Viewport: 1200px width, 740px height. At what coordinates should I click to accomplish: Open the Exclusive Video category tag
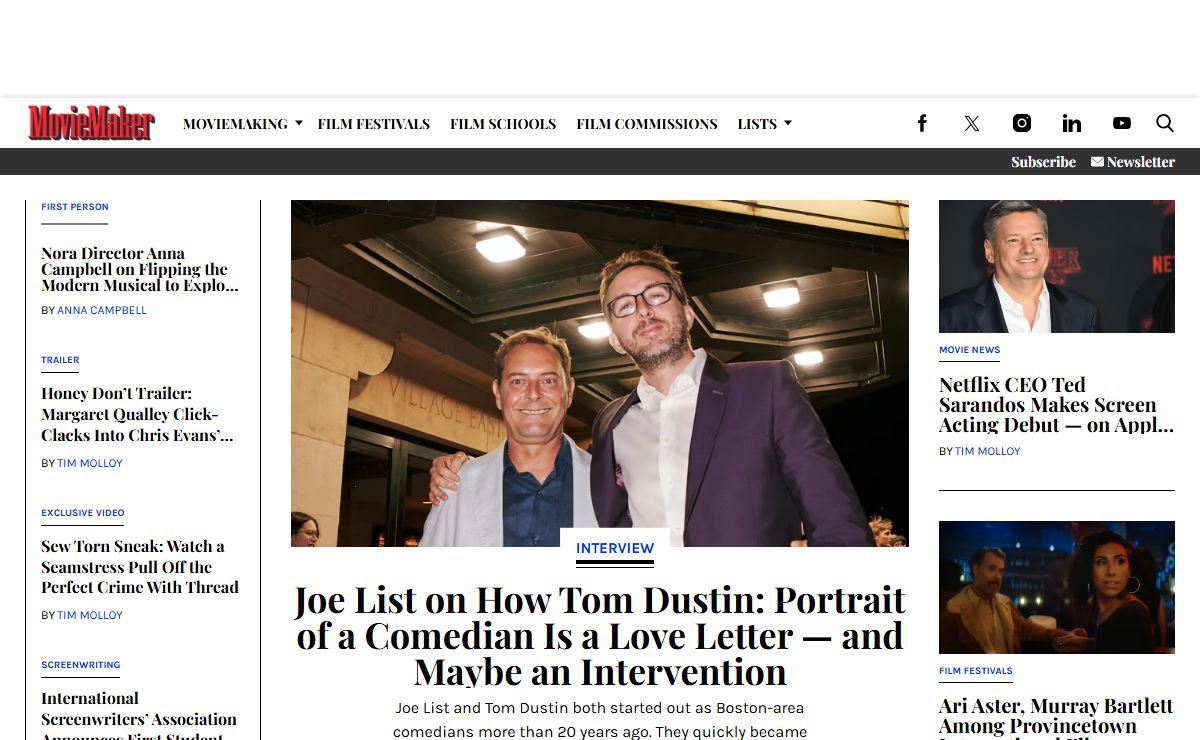[83, 513]
